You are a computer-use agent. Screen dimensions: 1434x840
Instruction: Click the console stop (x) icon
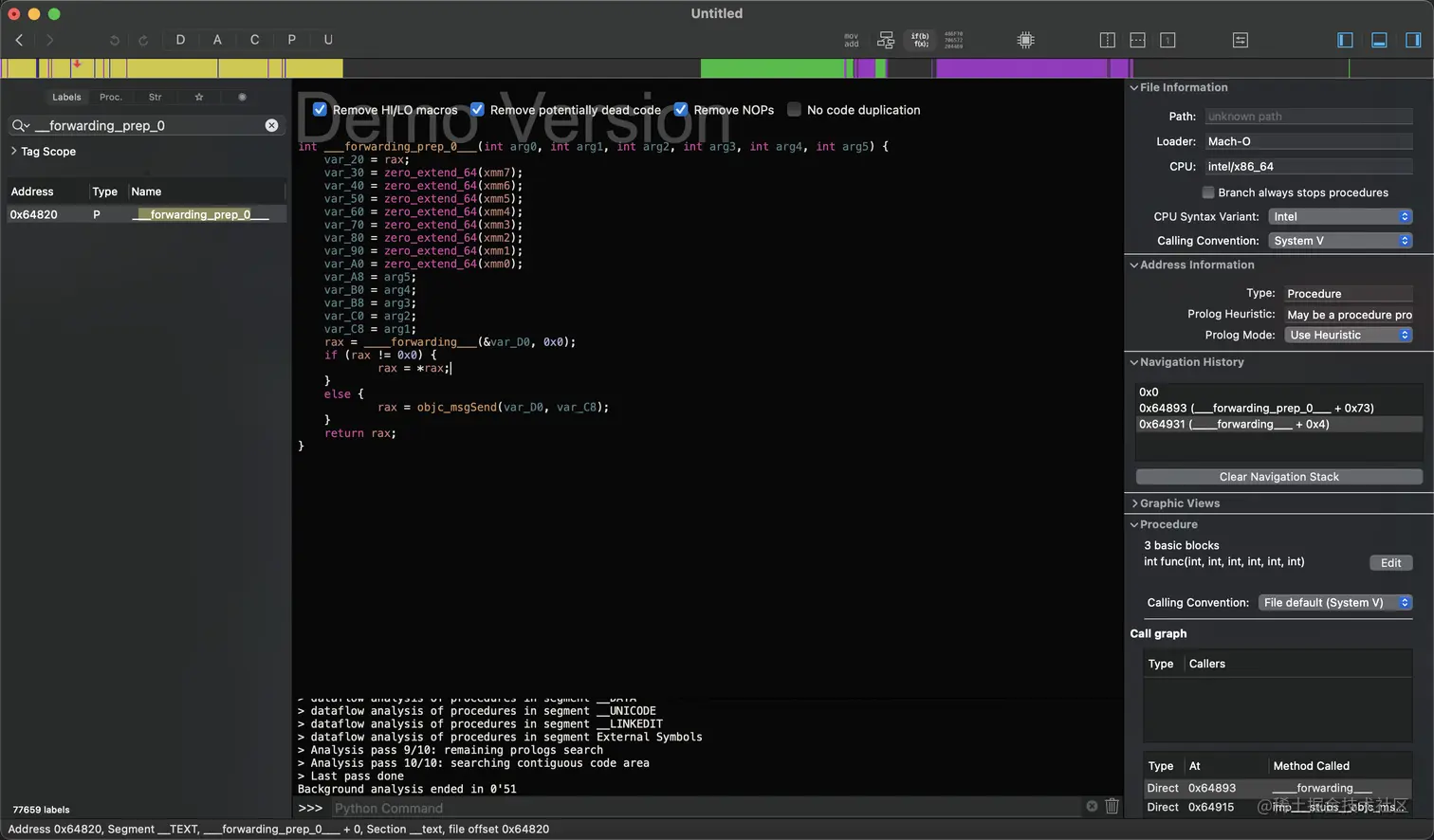pos(1092,806)
